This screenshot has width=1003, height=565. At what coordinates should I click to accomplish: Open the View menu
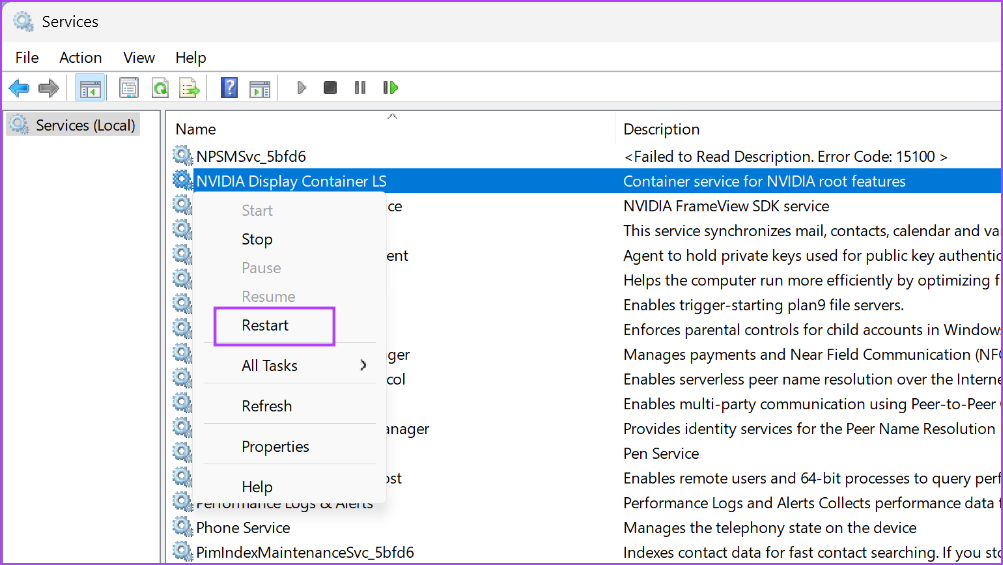click(139, 58)
